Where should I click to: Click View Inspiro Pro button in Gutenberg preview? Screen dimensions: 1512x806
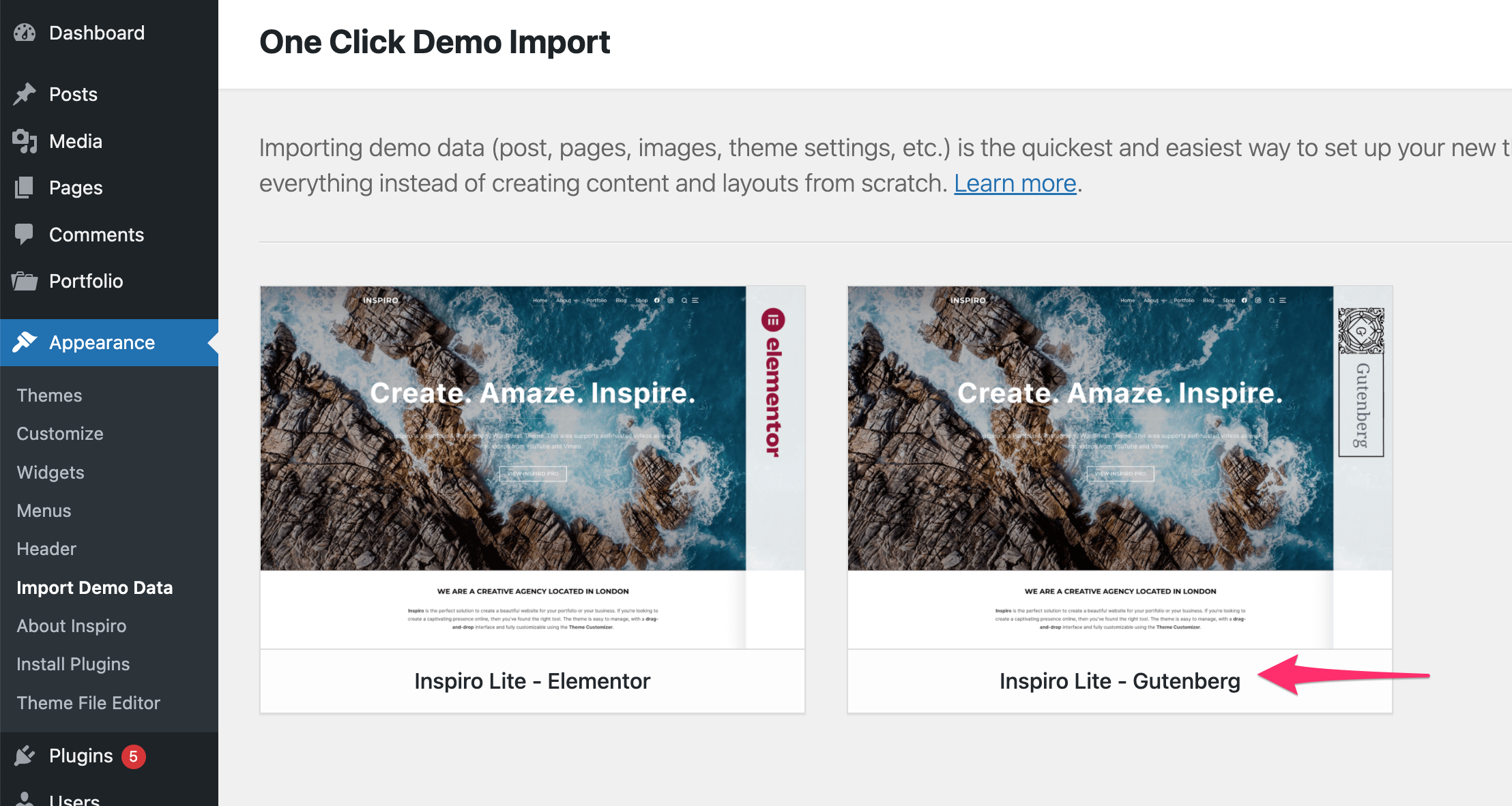point(1120,473)
